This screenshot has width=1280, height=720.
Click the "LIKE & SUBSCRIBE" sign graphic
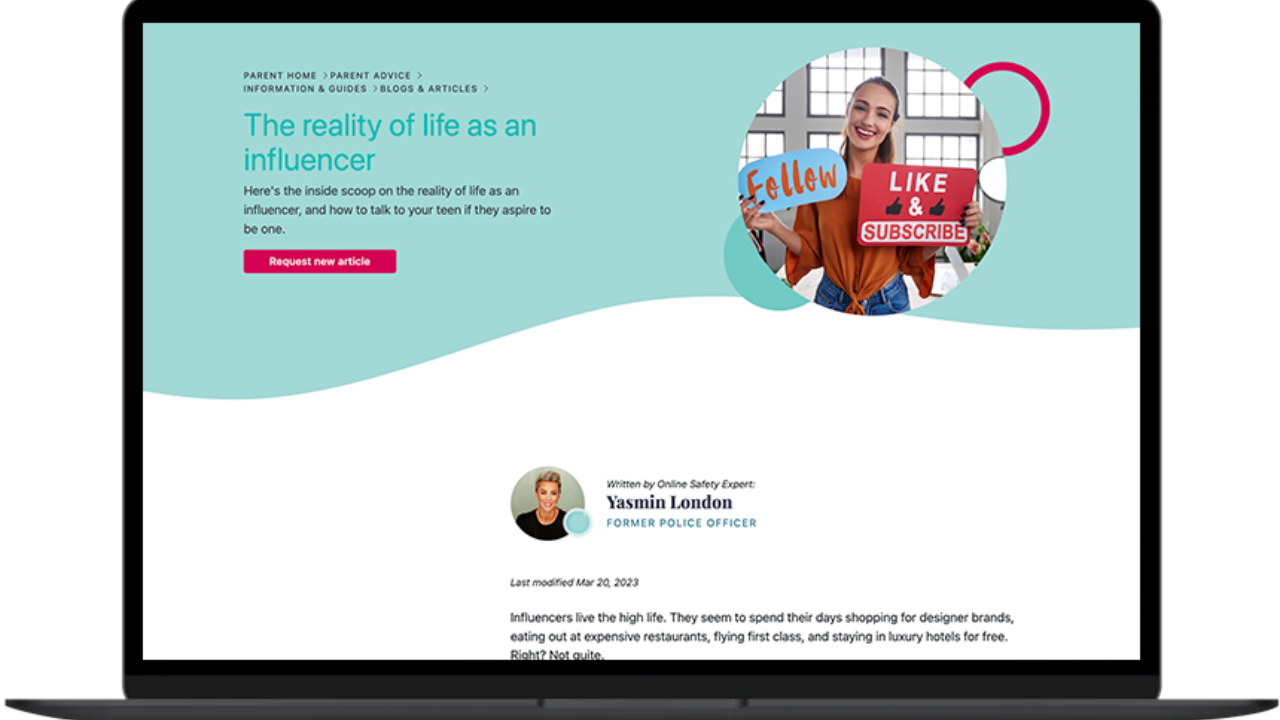(913, 203)
